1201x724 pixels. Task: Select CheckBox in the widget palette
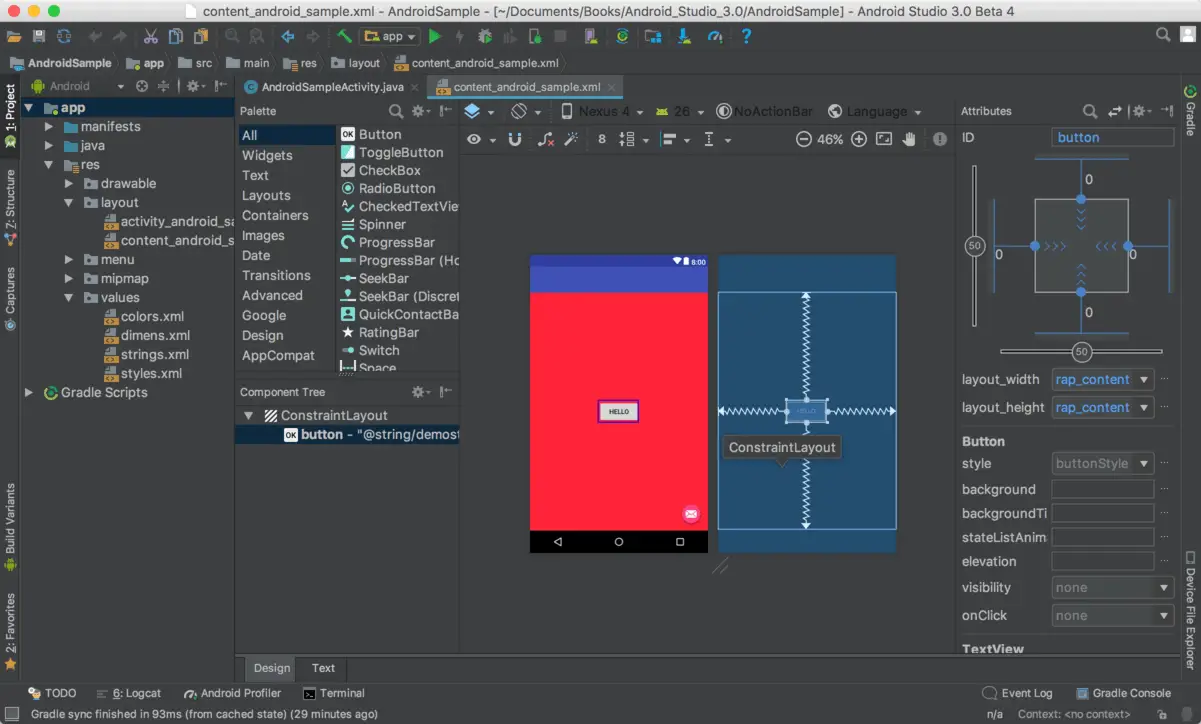[389, 171]
